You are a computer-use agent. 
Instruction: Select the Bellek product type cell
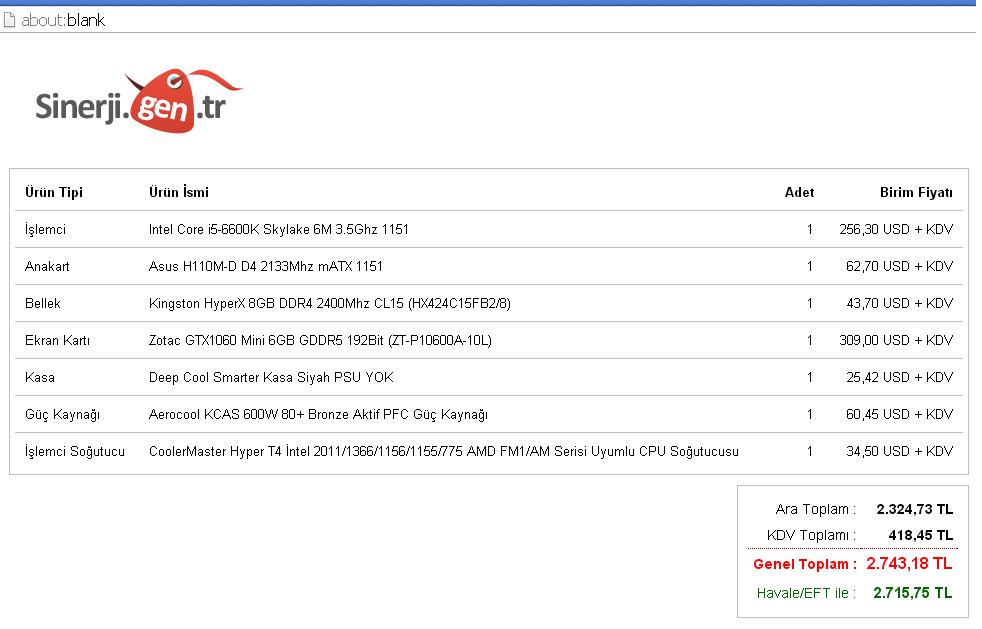tap(43, 303)
